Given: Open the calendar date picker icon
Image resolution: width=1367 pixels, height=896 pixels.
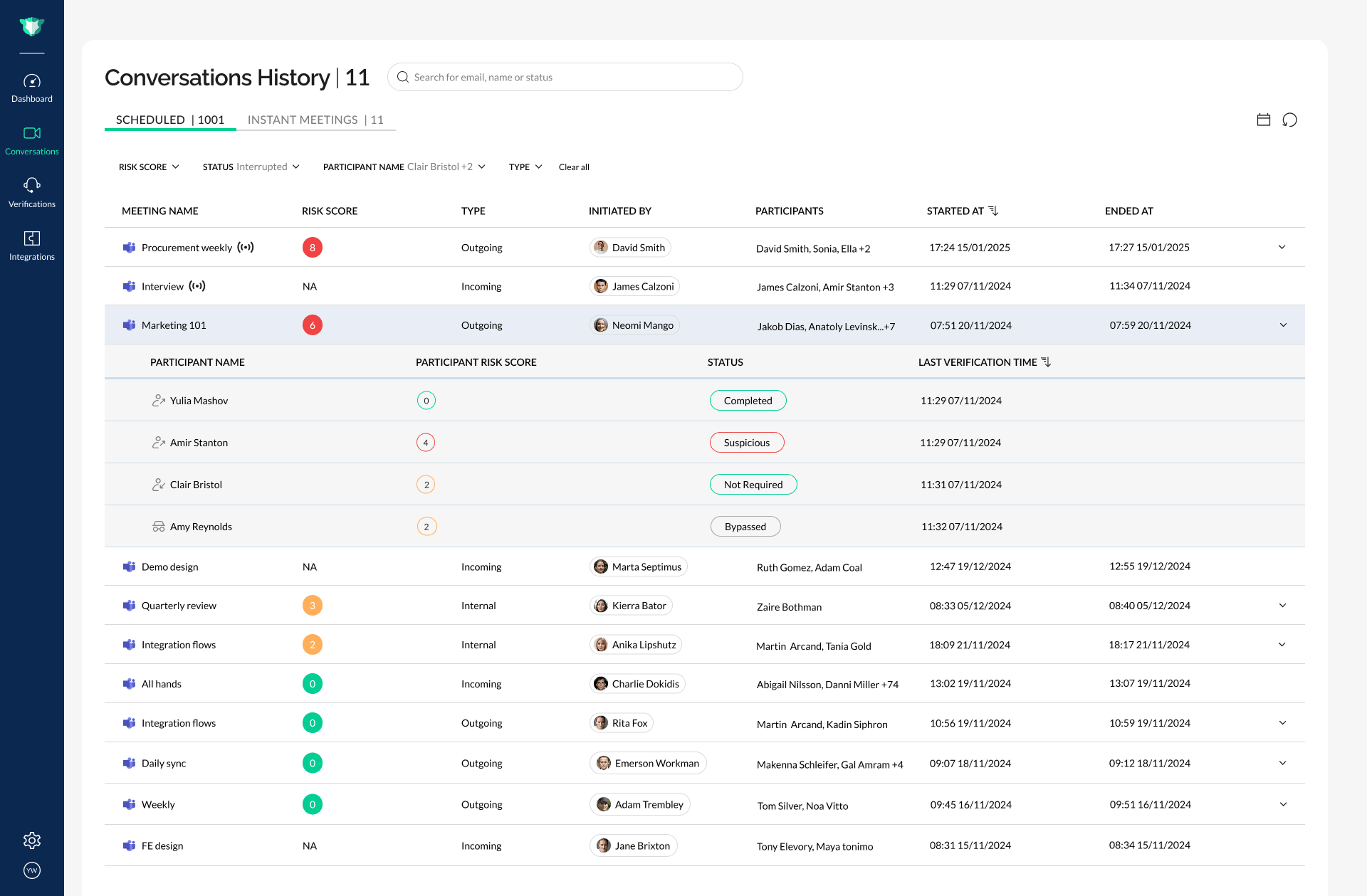Looking at the screenshot, I should click(1264, 120).
